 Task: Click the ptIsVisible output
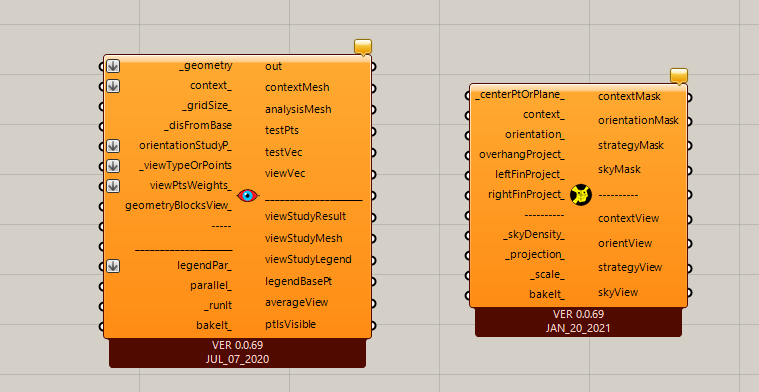(290, 324)
